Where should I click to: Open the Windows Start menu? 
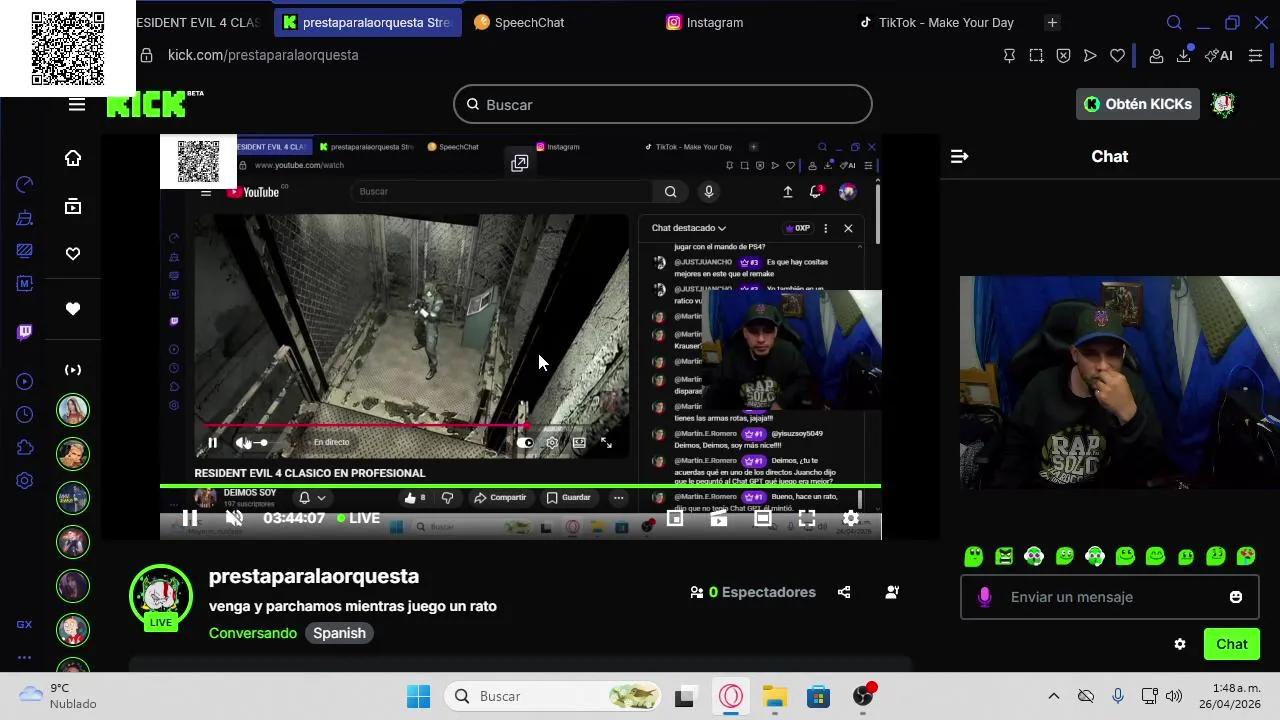419,696
